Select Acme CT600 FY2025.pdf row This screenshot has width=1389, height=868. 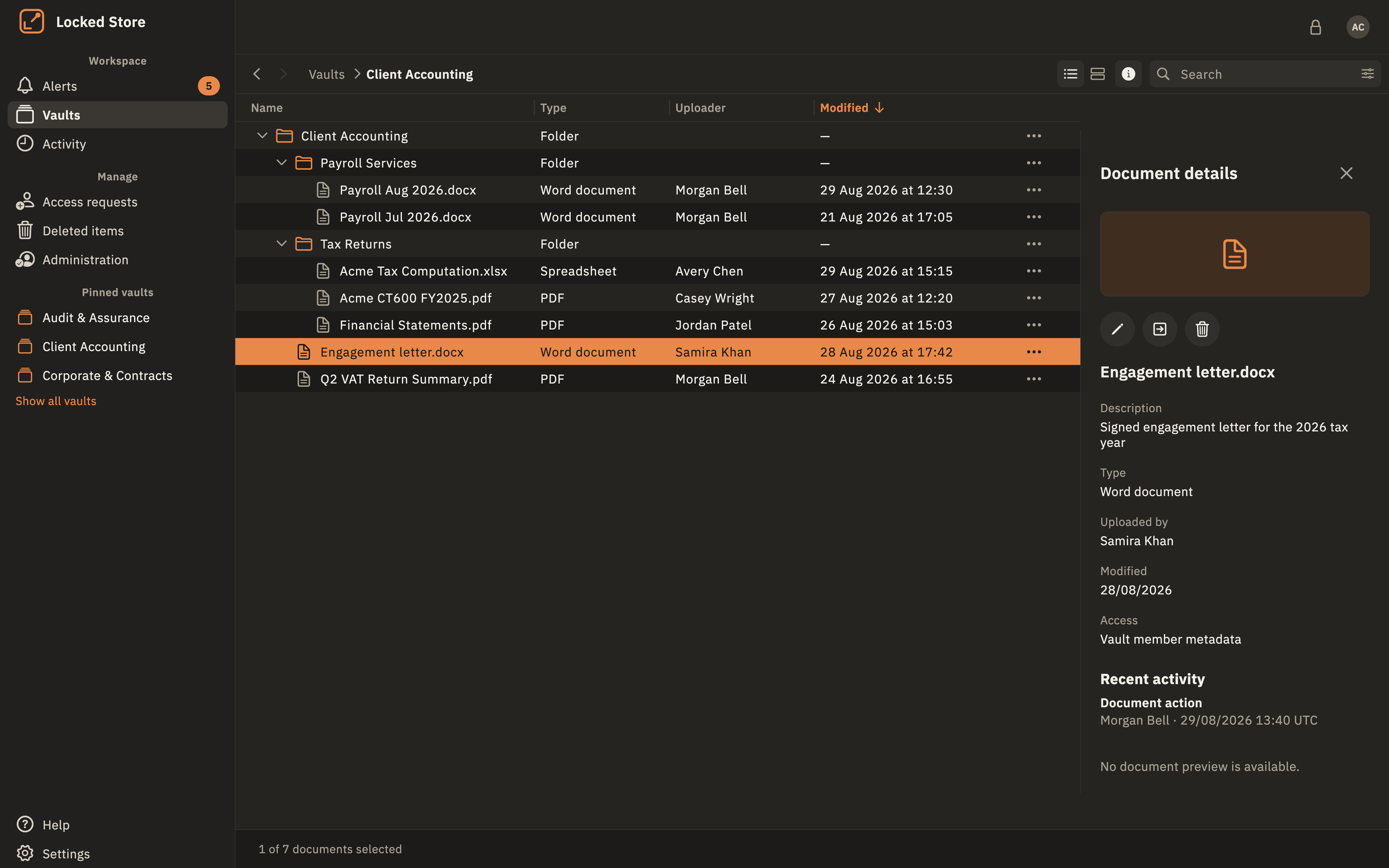coord(657,298)
